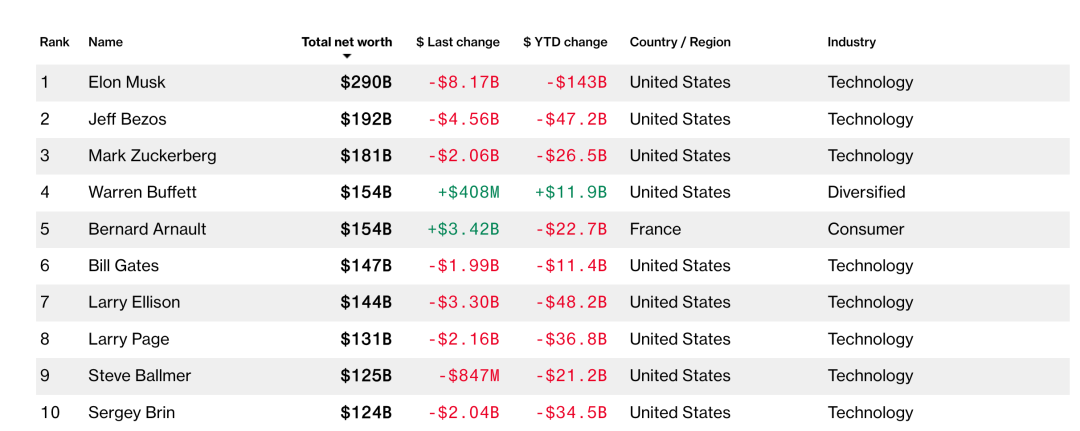Open Elon Musk's profile
The width and height of the screenshot is (1080, 431).
[127, 83]
